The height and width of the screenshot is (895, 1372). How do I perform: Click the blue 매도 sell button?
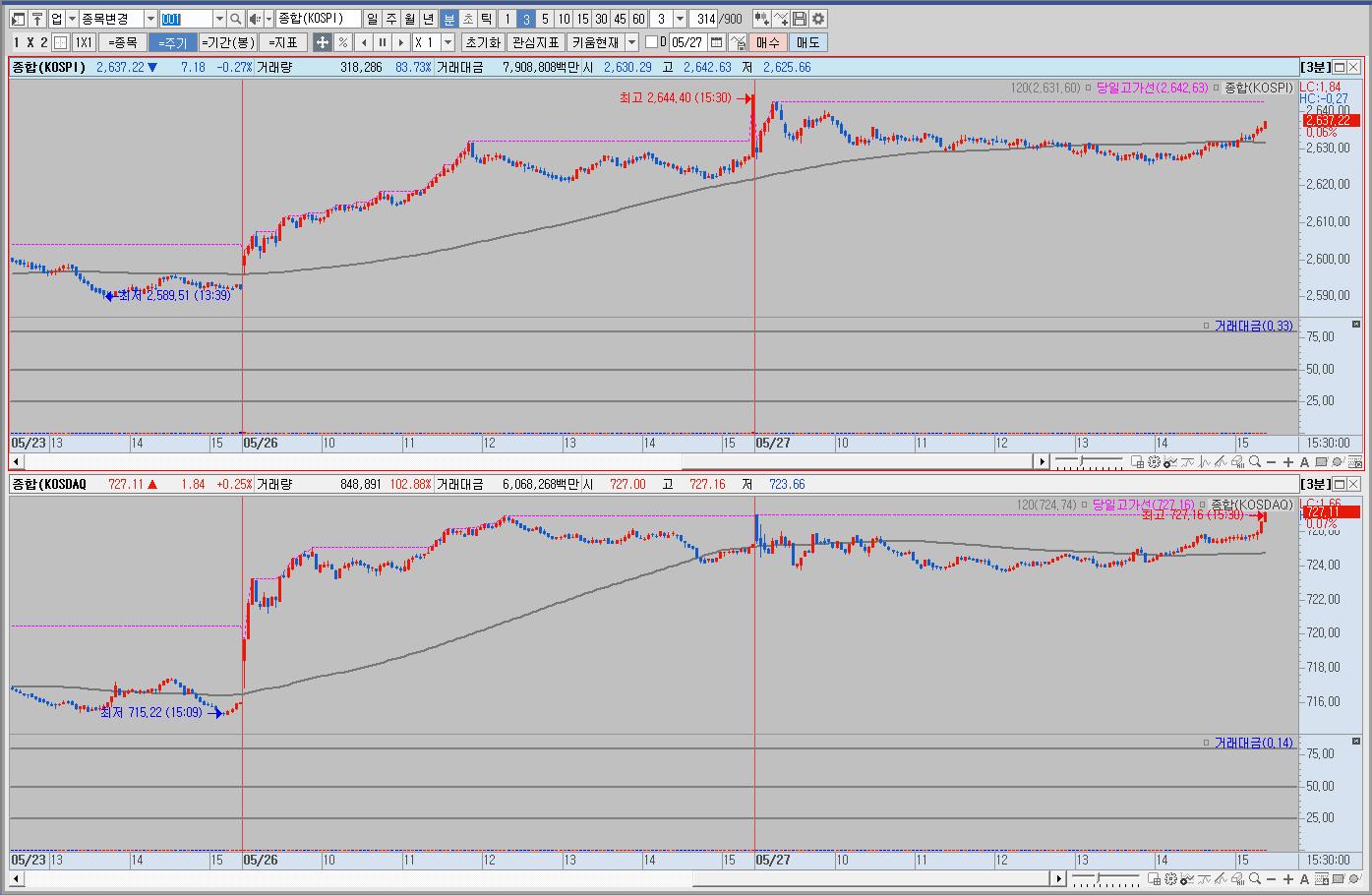tap(807, 42)
